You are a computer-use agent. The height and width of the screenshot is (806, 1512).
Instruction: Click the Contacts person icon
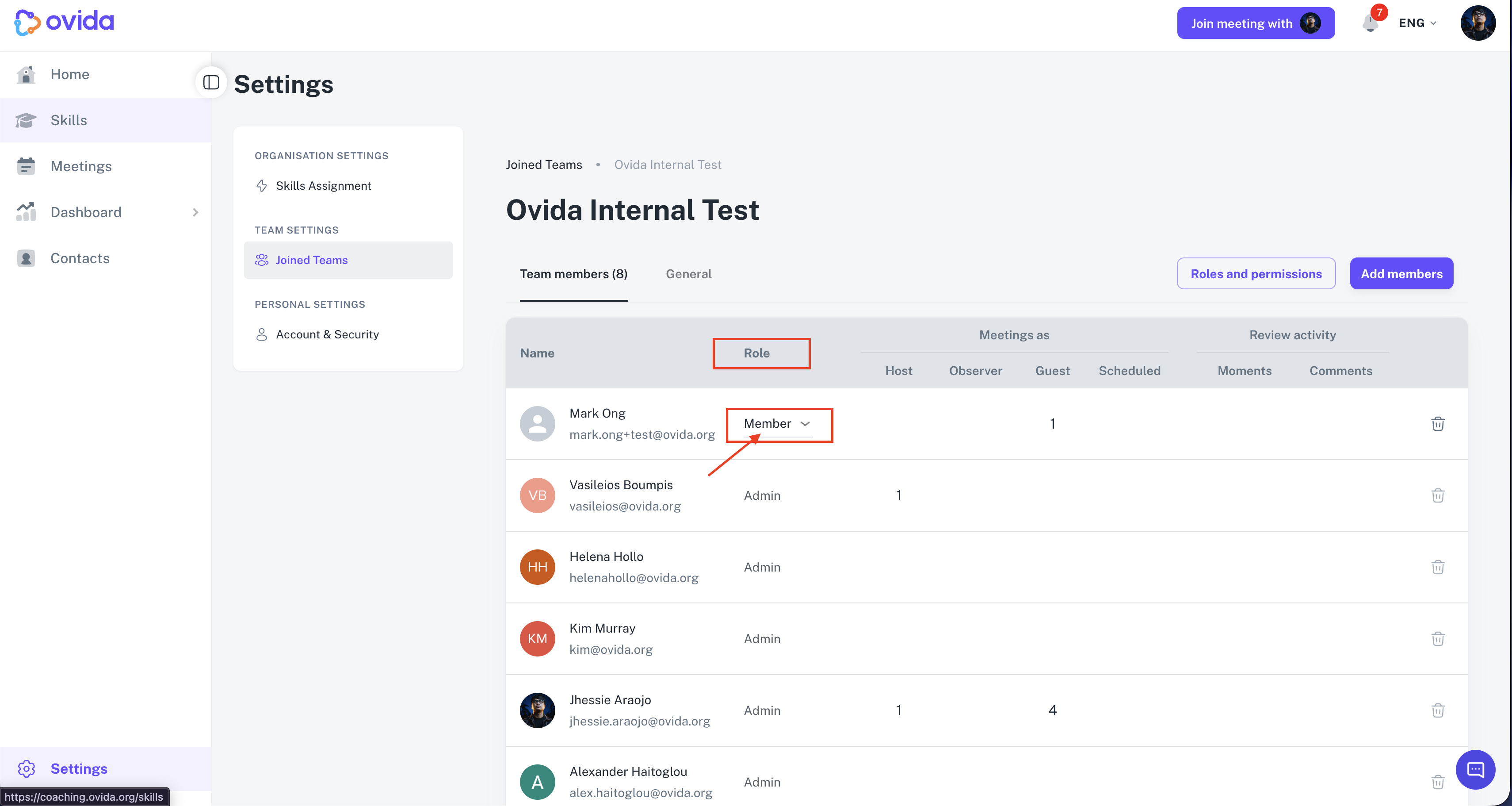point(26,258)
